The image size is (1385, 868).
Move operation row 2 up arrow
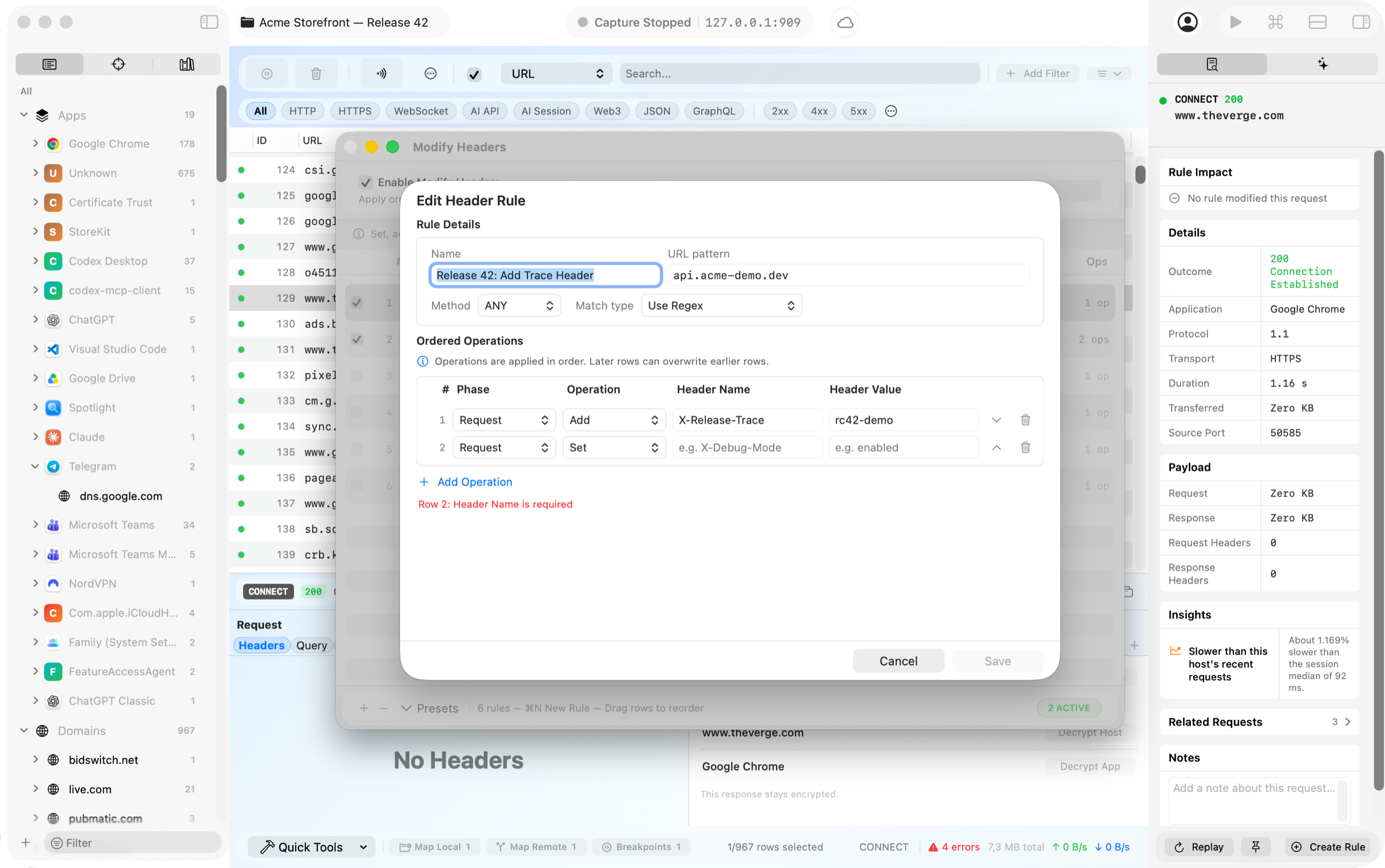pyautogui.click(x=996, y=447)
